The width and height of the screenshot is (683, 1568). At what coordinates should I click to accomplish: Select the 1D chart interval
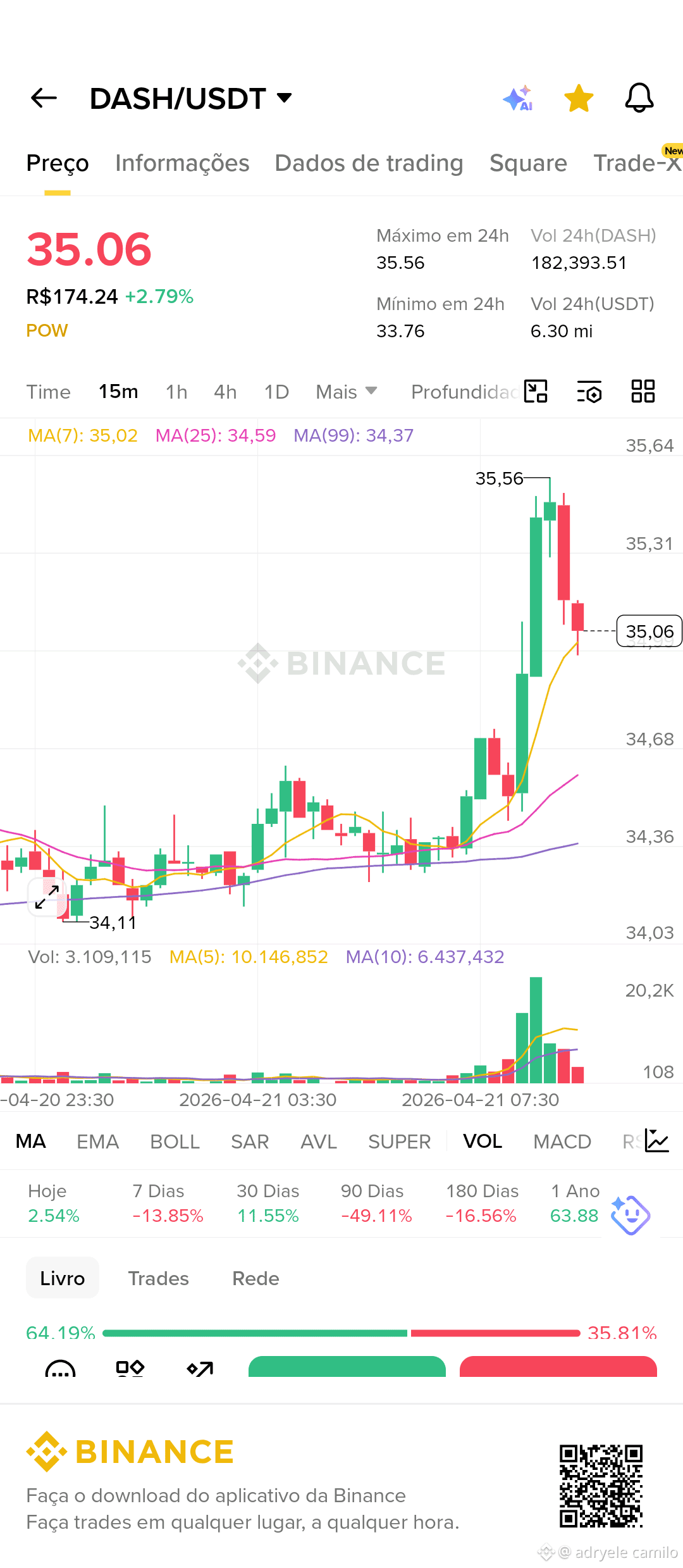click(276, 392)
